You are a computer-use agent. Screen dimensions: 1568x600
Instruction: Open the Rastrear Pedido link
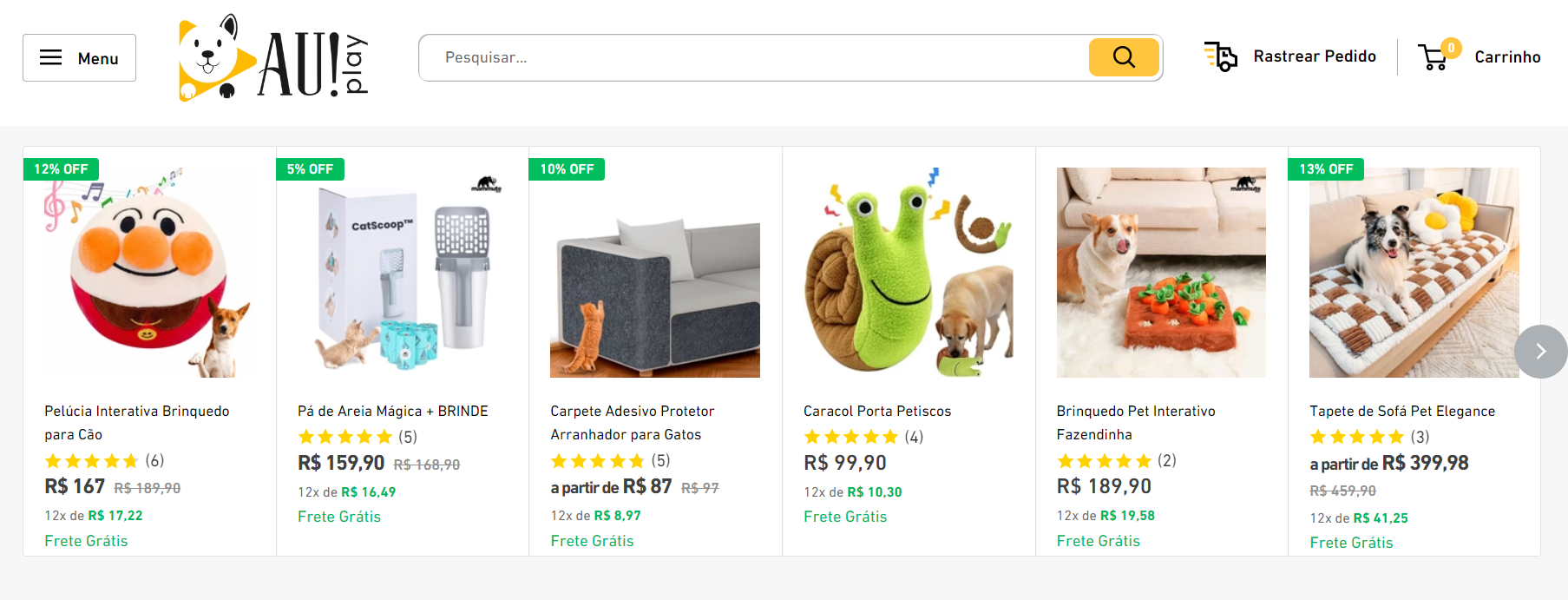click(1314, 56)
